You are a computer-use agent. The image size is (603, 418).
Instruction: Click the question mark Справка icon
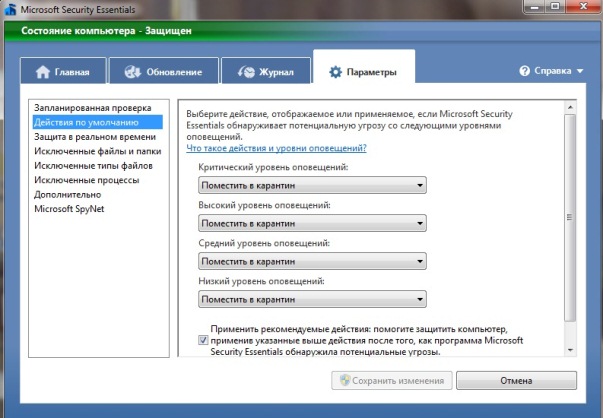[x=524, y=71]
